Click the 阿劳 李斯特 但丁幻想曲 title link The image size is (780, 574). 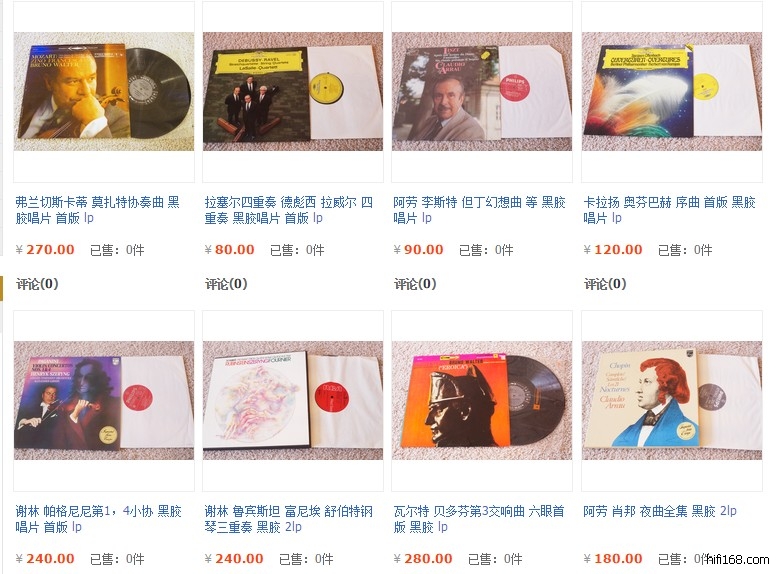(480, 210)
